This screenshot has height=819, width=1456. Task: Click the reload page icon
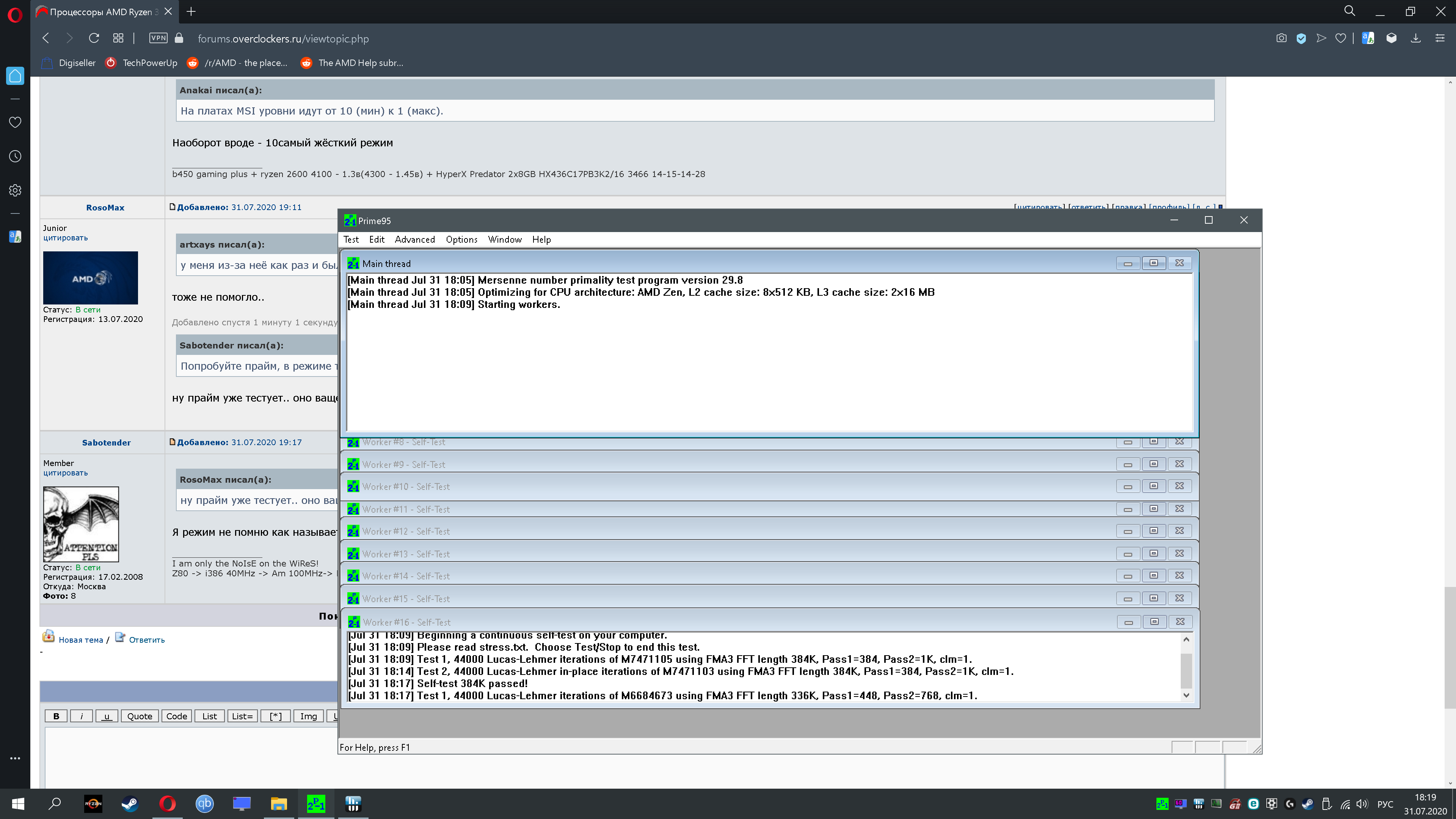94,38
